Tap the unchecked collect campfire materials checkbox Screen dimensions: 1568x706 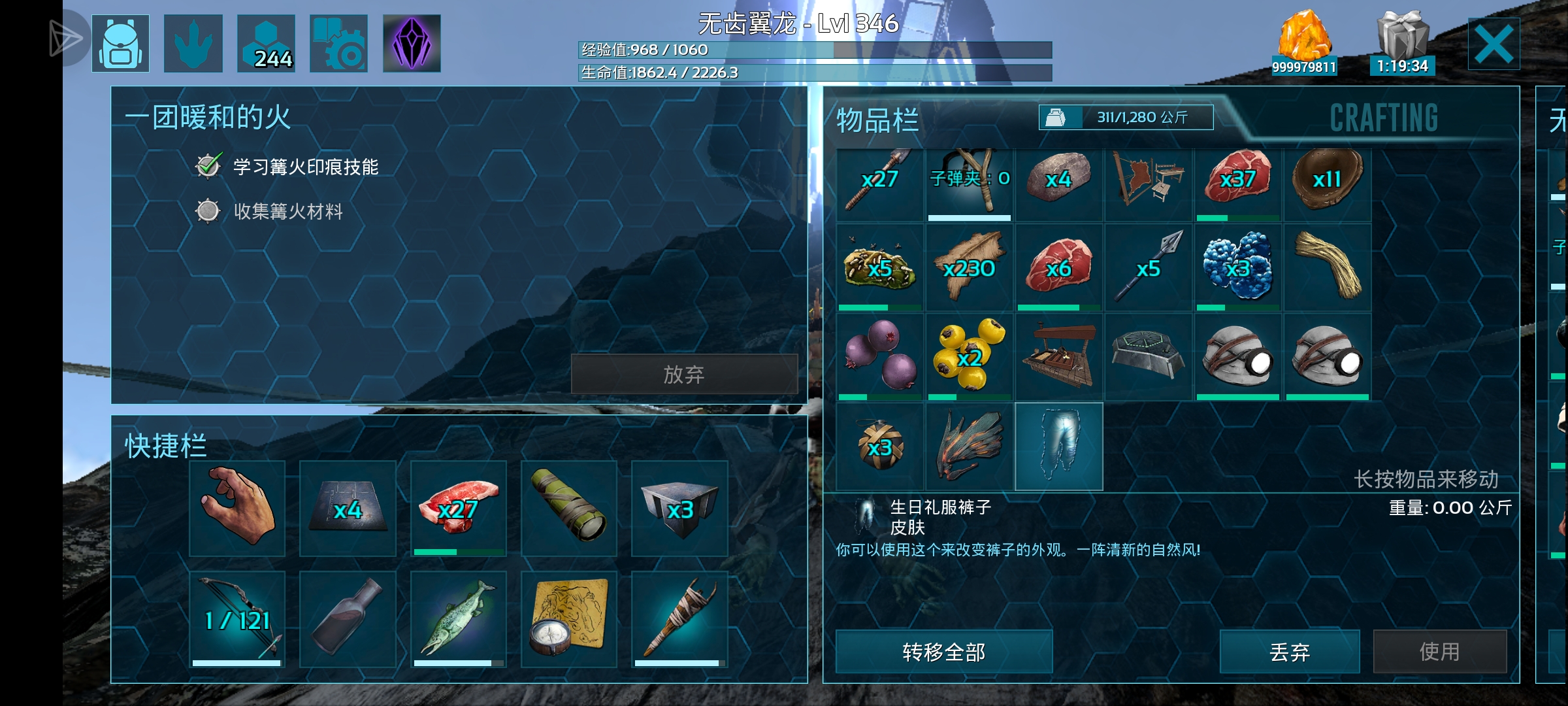pyautogui.click(x=208, y=210)
